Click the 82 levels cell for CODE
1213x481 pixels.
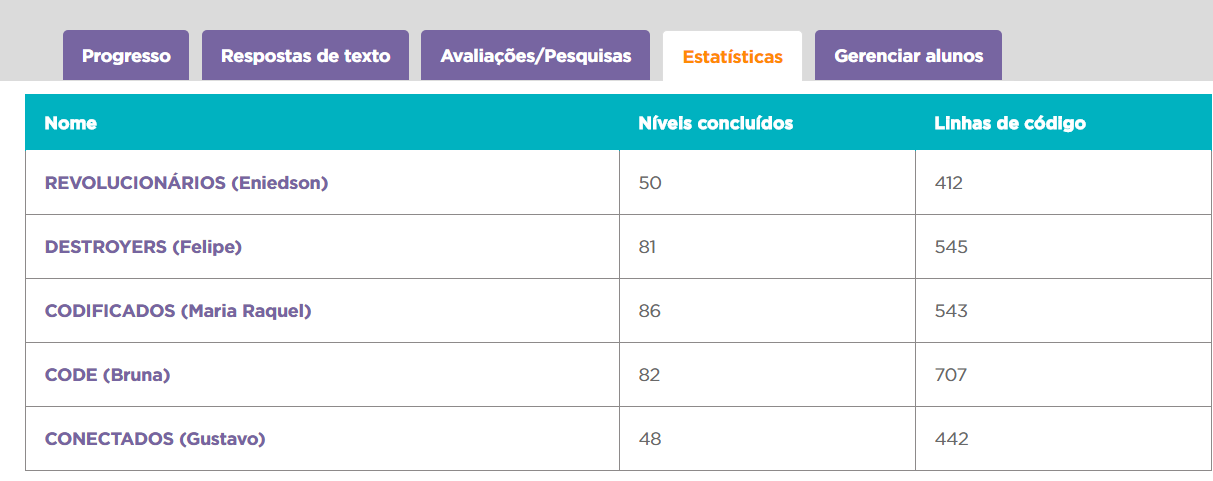point(650,375)
